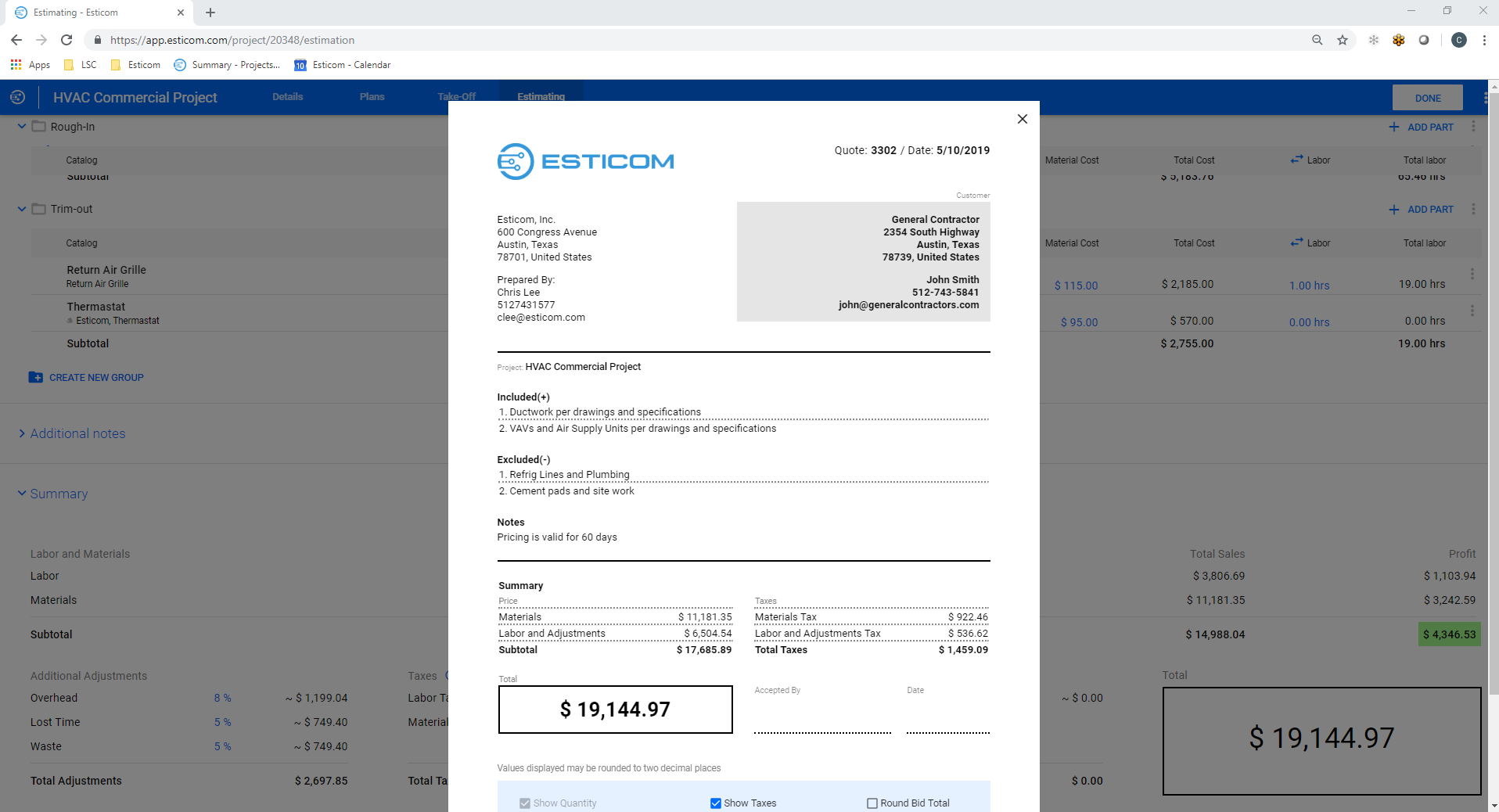Click the labor swap icon in Rough-In header
This screenshot has width=1499, height=812.
pyautogui.click(x=1296, y=160)
